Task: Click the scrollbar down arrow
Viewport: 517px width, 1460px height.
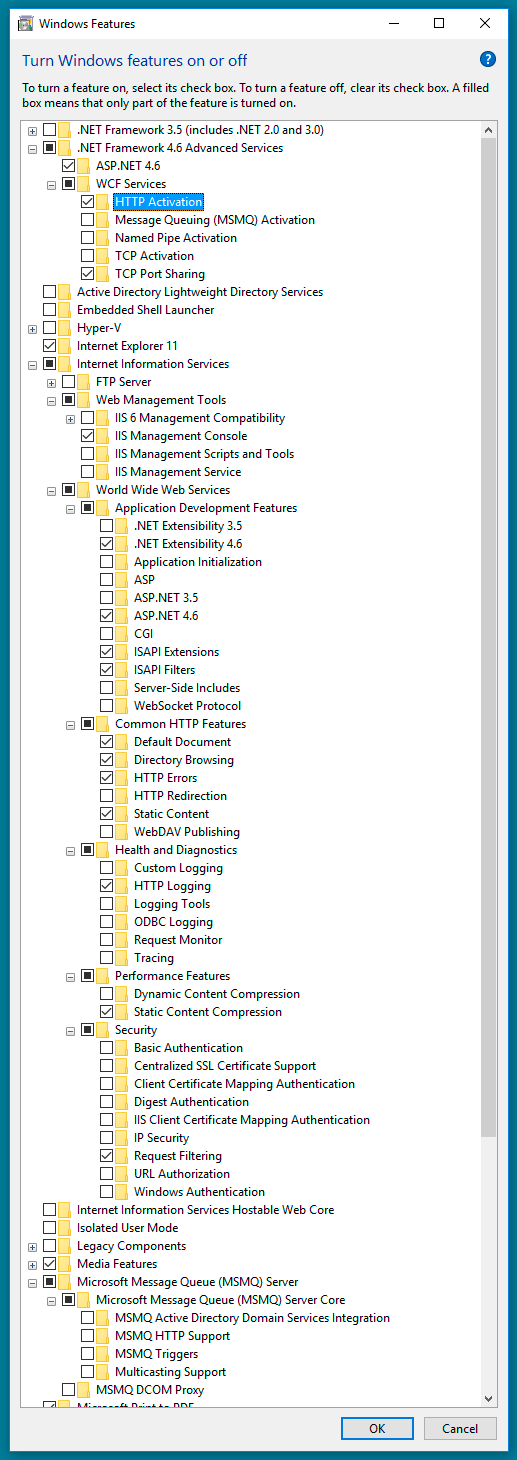Action: click(x=489, y=1398)
